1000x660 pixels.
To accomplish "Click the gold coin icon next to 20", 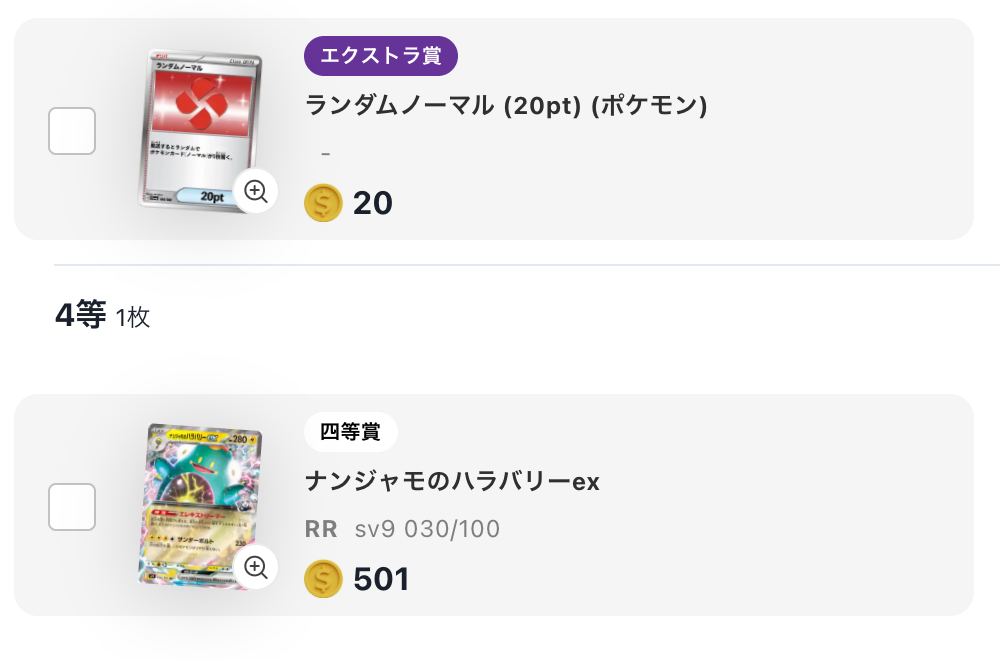I will tap(322, 203).
